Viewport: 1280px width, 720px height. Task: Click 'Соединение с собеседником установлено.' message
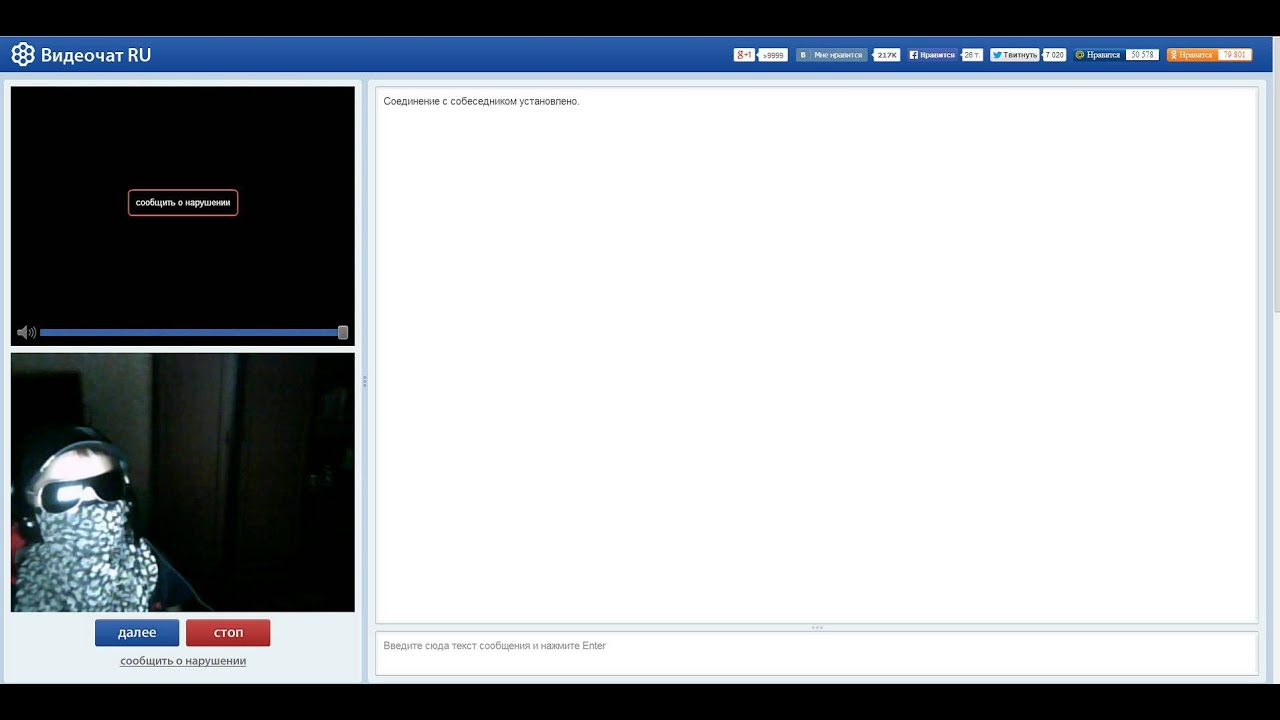click(x=481, y=101)
